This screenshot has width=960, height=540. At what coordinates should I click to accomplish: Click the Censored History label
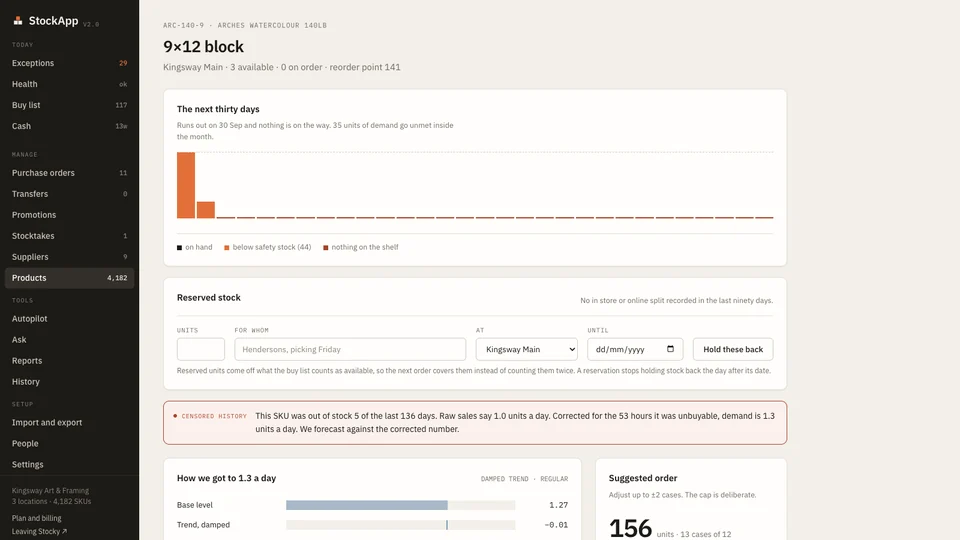pos(214,416)
